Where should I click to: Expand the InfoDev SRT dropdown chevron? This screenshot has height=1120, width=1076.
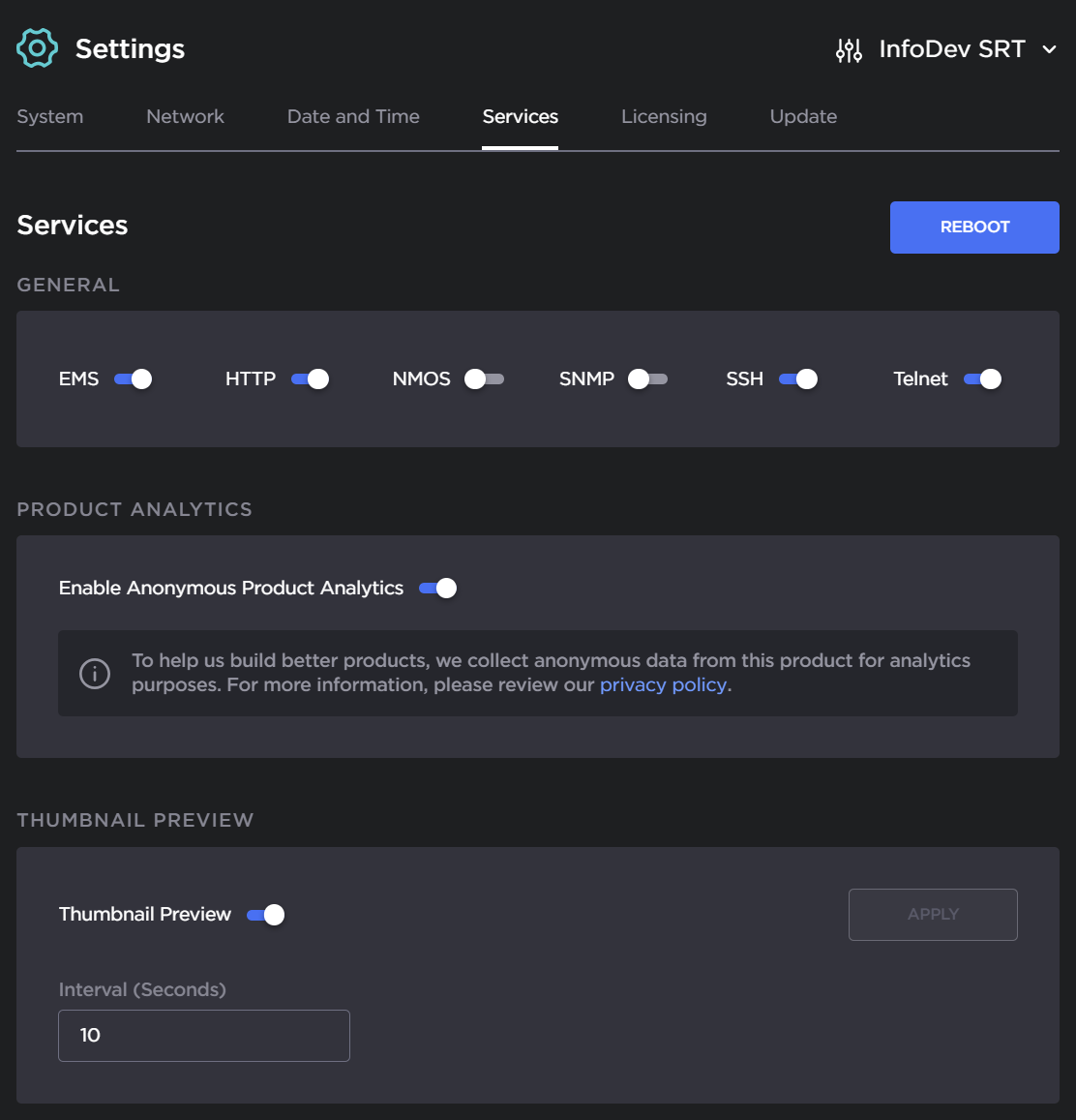click(x=1049, y=49)
